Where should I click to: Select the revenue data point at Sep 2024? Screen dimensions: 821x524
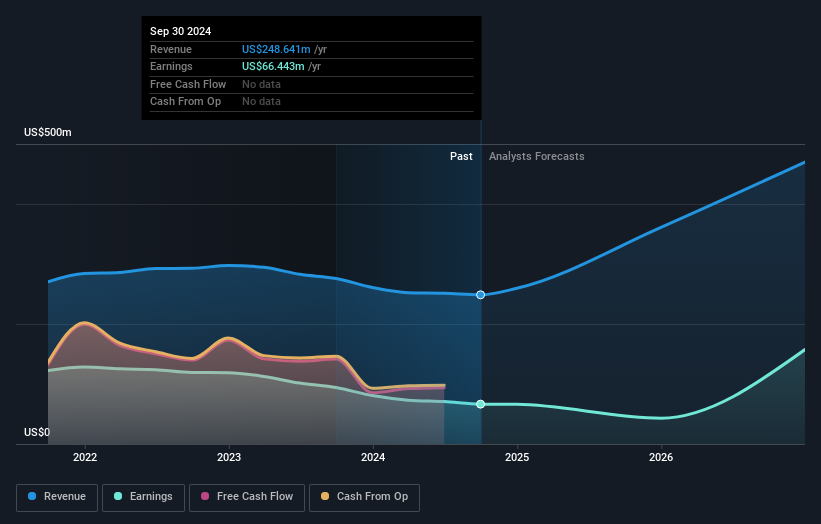coord(481,295)
